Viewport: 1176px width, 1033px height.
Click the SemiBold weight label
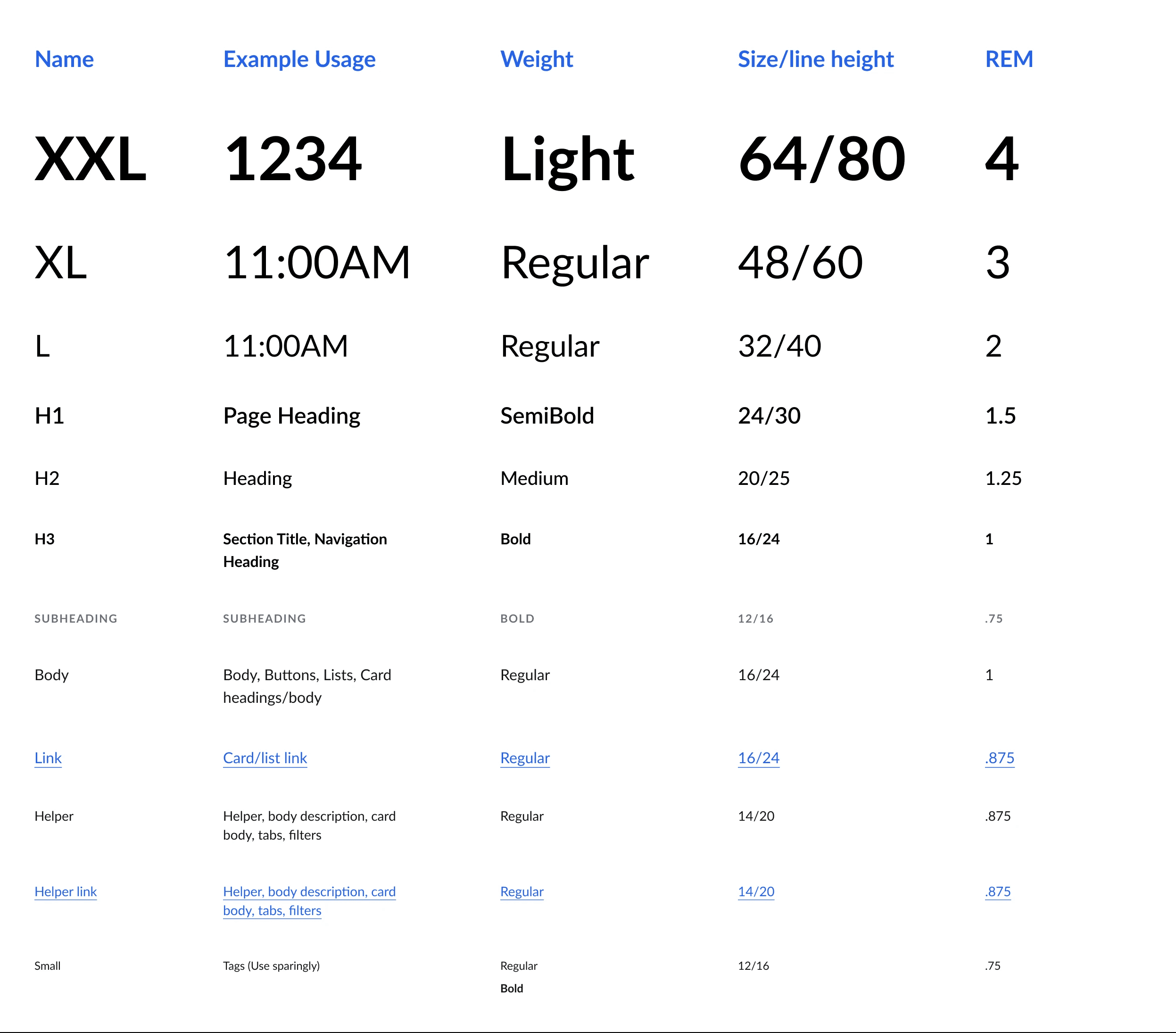pos(547,416)
